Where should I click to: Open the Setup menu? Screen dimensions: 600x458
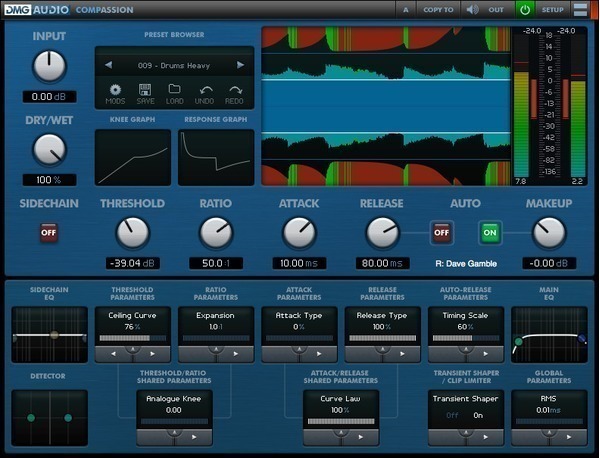pyautogui.click(x=553, y=10)
